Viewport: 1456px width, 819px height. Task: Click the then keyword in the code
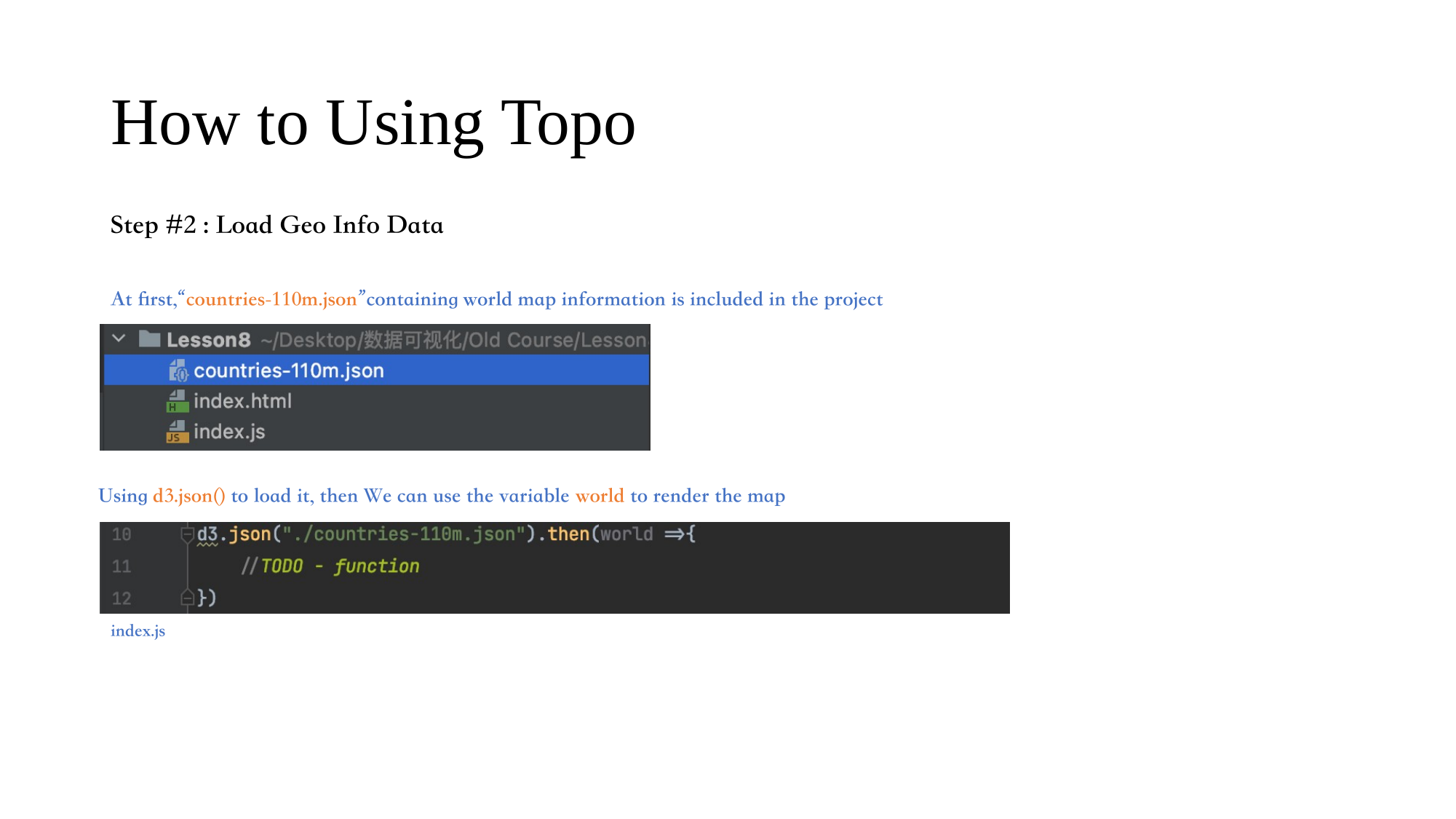coord(568,534)
